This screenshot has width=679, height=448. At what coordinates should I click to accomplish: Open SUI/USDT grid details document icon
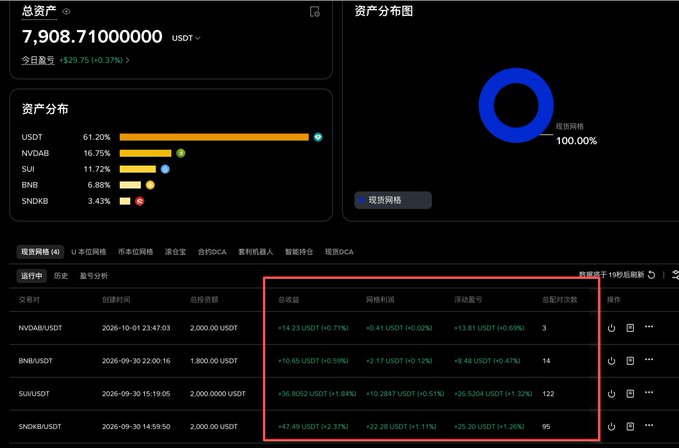(x=630, y=393)
